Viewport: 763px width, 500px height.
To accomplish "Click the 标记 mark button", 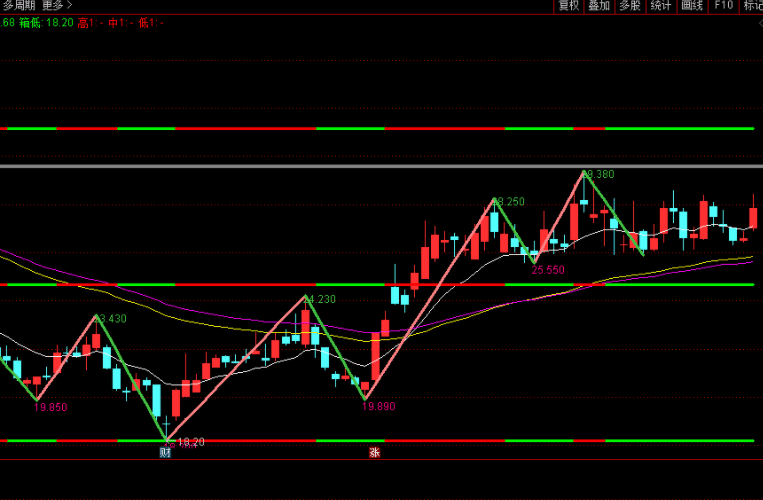I will point(752,6).
